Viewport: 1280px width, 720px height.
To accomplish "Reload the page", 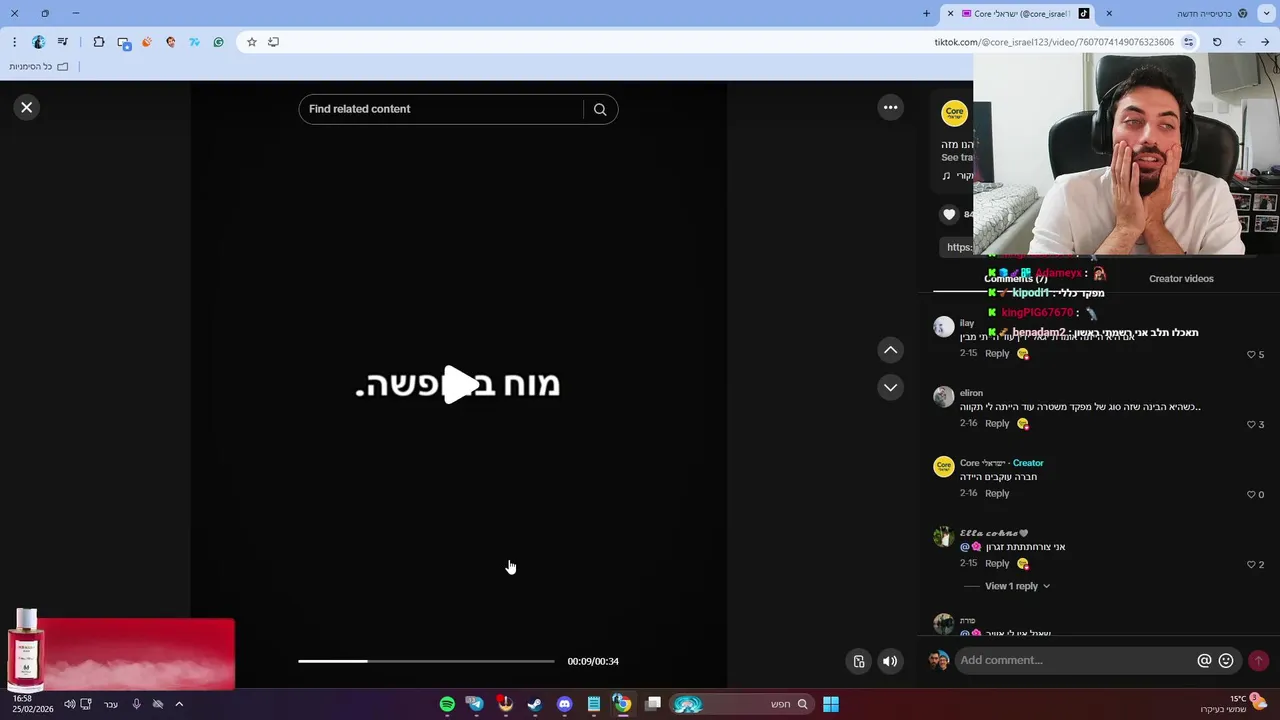I will coord(1217,42).
